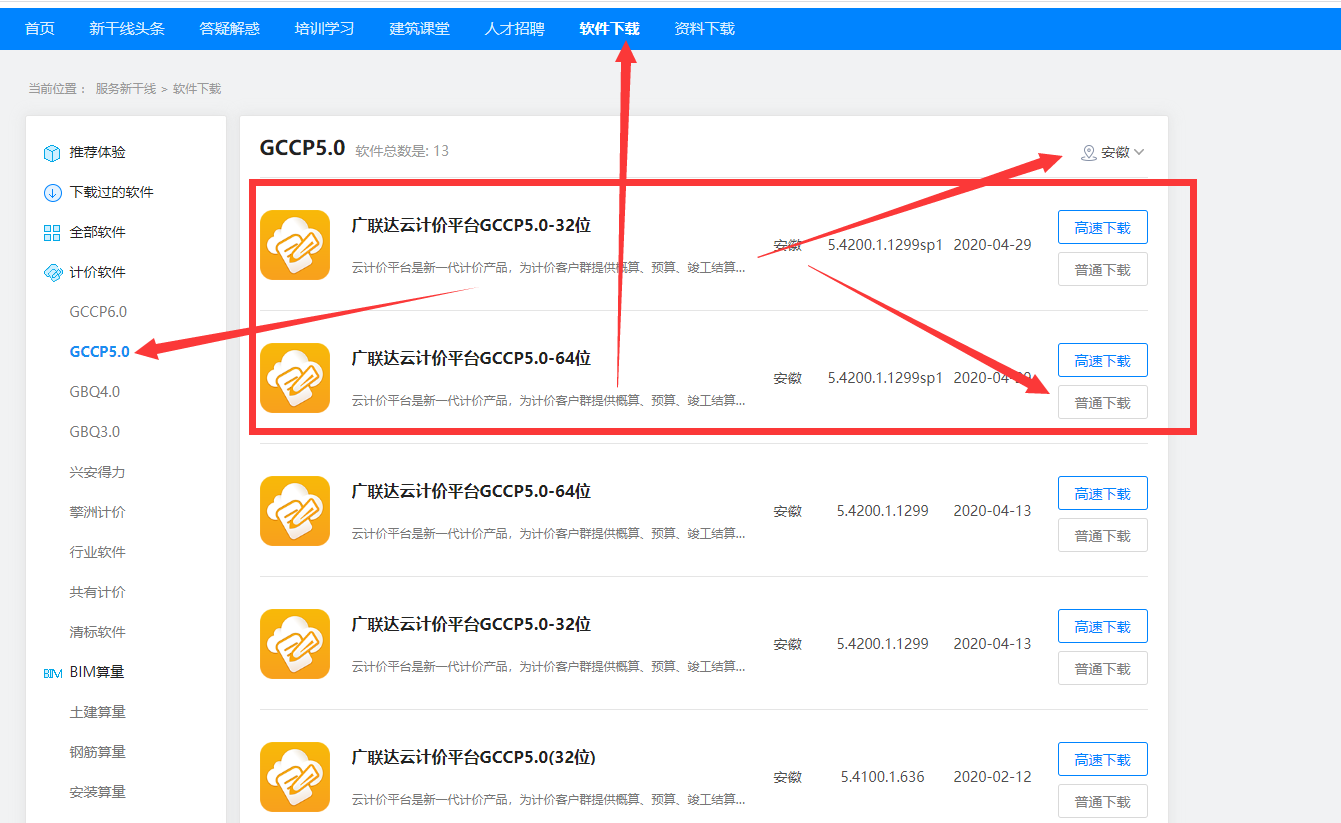Select 推荐体验 in the sidebar

[x=98, y=153]
